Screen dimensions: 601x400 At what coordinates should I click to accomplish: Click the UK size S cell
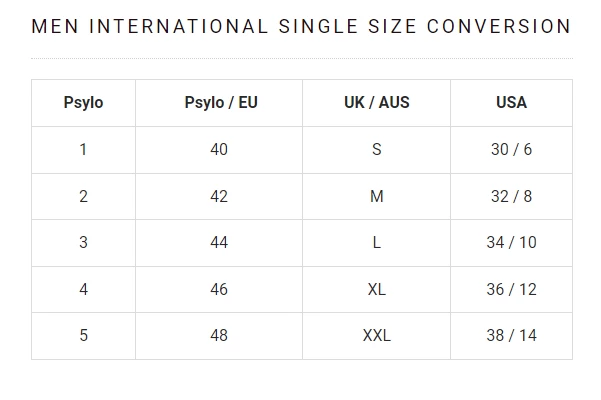tap(376, 150)
